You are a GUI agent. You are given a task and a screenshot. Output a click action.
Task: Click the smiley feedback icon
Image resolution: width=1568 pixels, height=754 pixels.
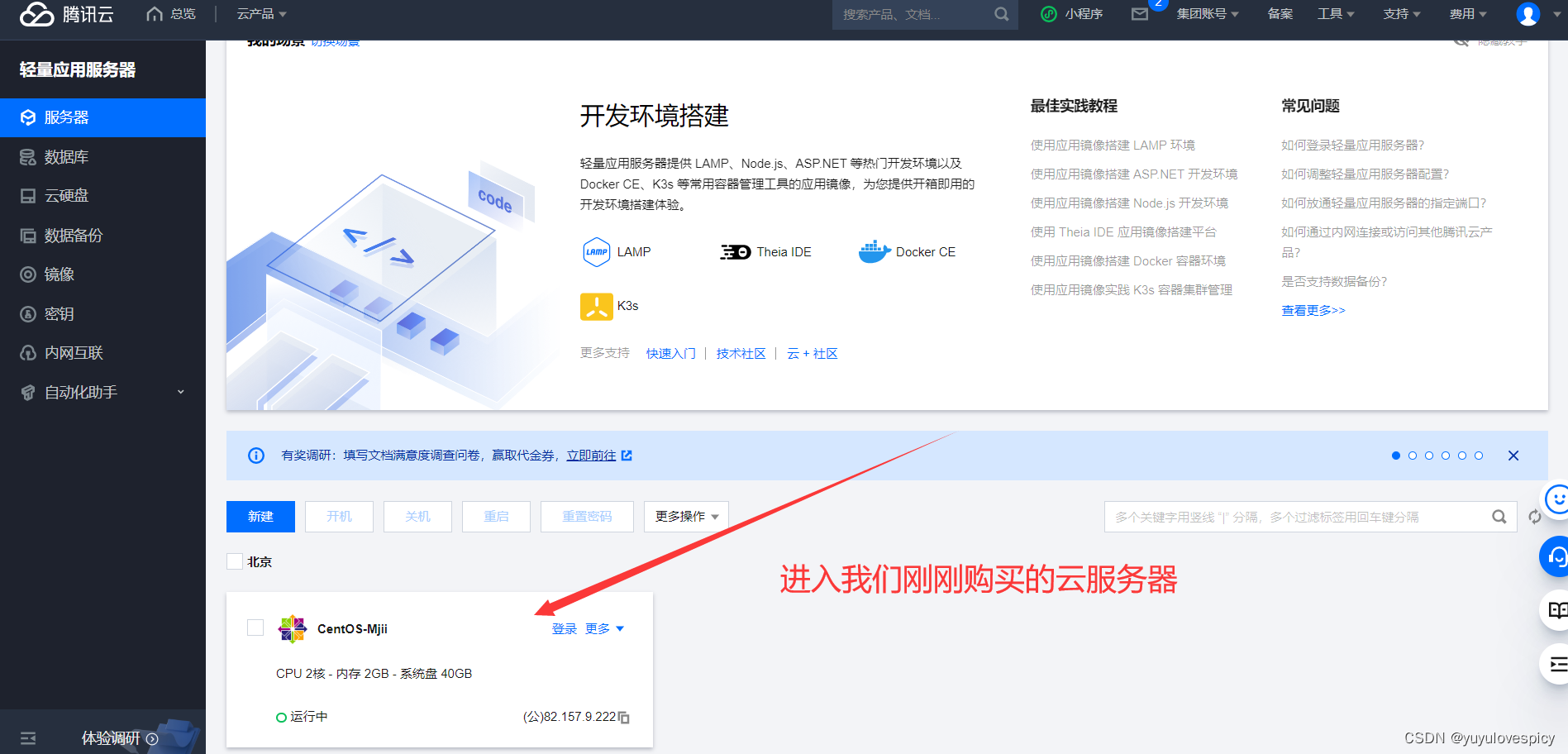pyautogui.click(x=1557, y=499)
